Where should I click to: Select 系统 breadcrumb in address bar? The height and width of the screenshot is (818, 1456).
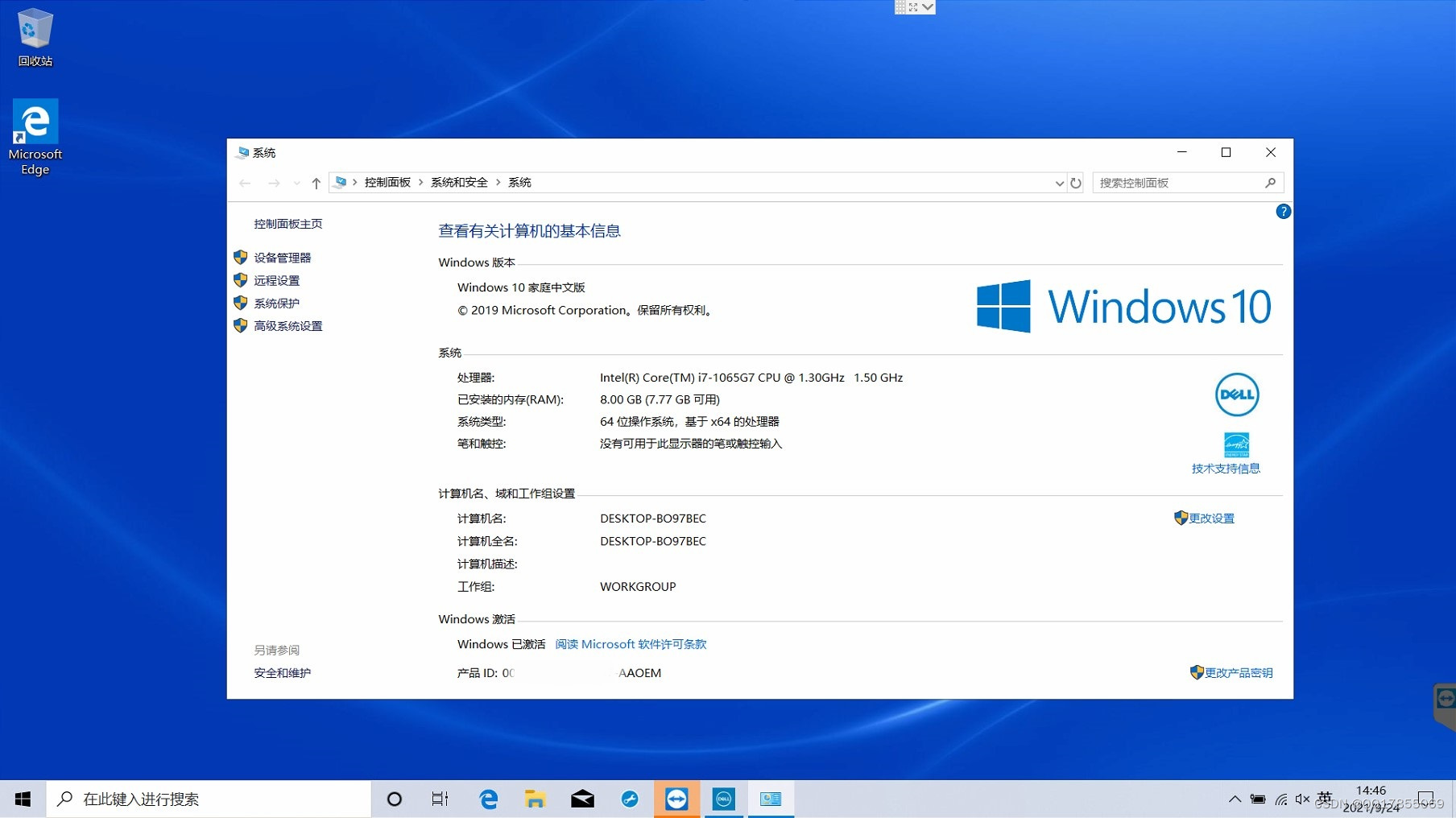tap(519, 183)
